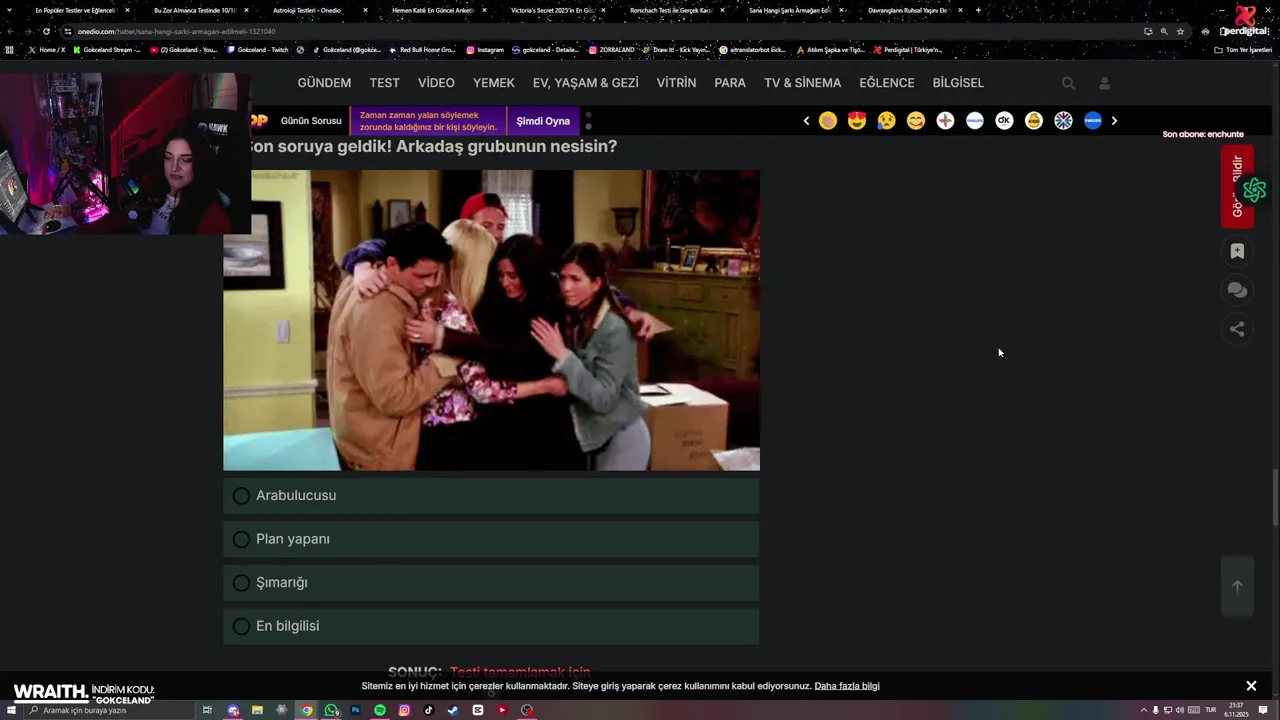Select the En bilgilisi answer option
This screenshot has width=1280, height=720.
point(491,626)
